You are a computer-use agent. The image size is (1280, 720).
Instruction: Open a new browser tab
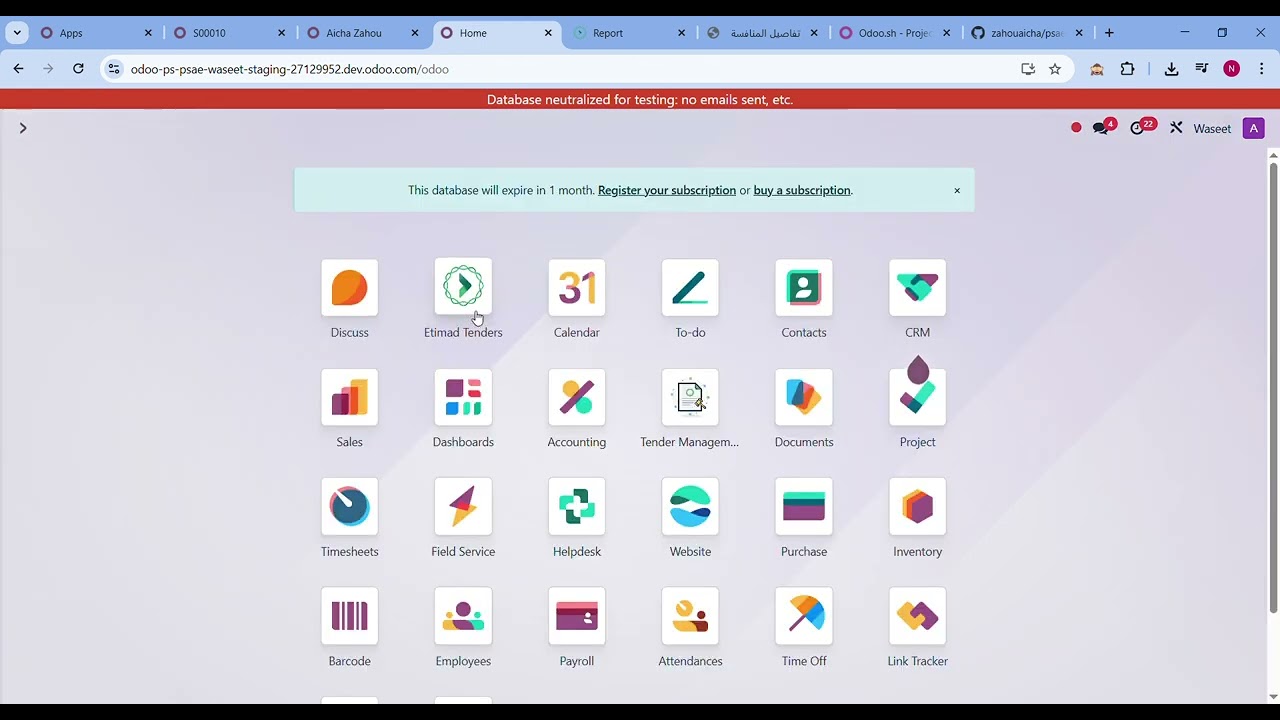tap(1109, 33)
